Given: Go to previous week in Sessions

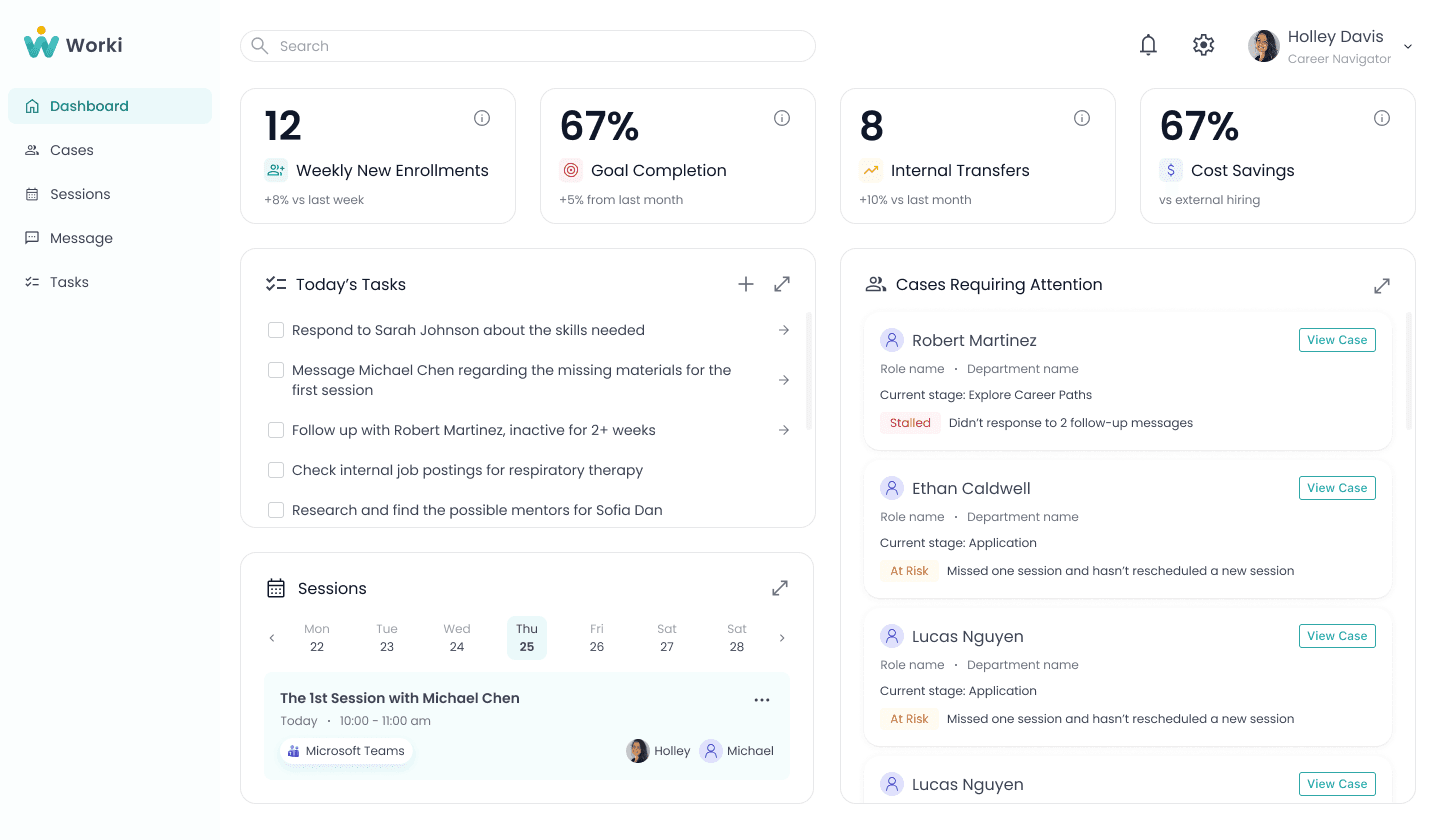Looking at the screenshot, I should coord(272,638).
